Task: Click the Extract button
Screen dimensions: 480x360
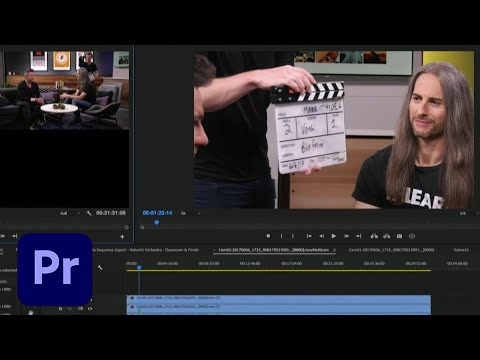Action: (387, 236)
